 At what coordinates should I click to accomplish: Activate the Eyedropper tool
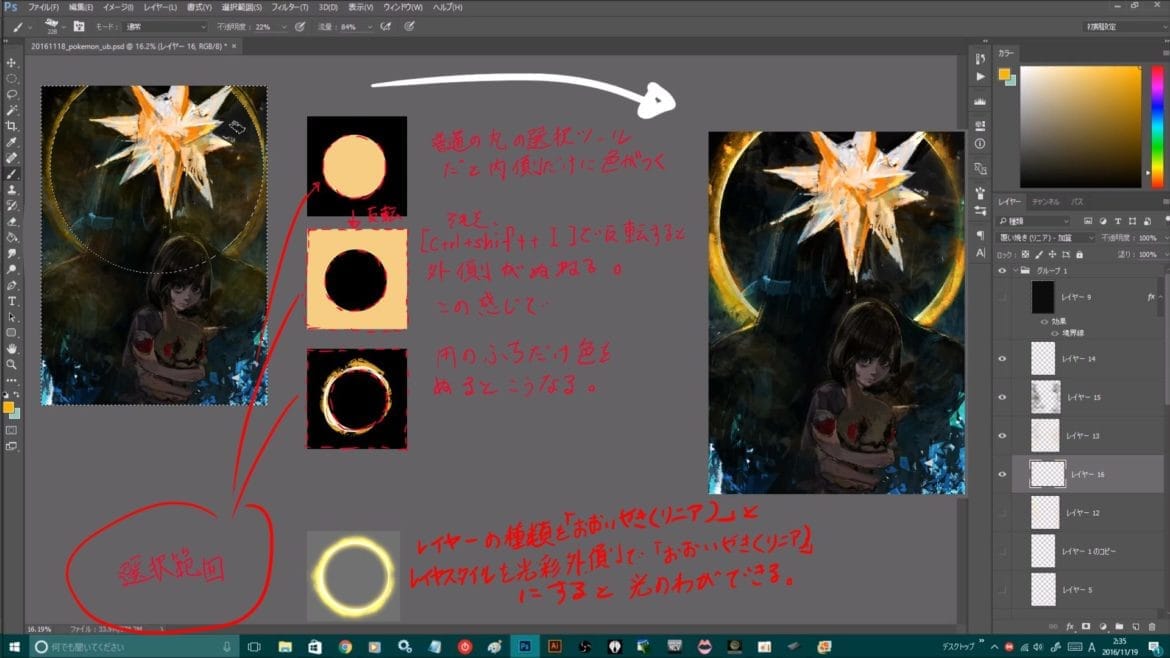[12, 142]
